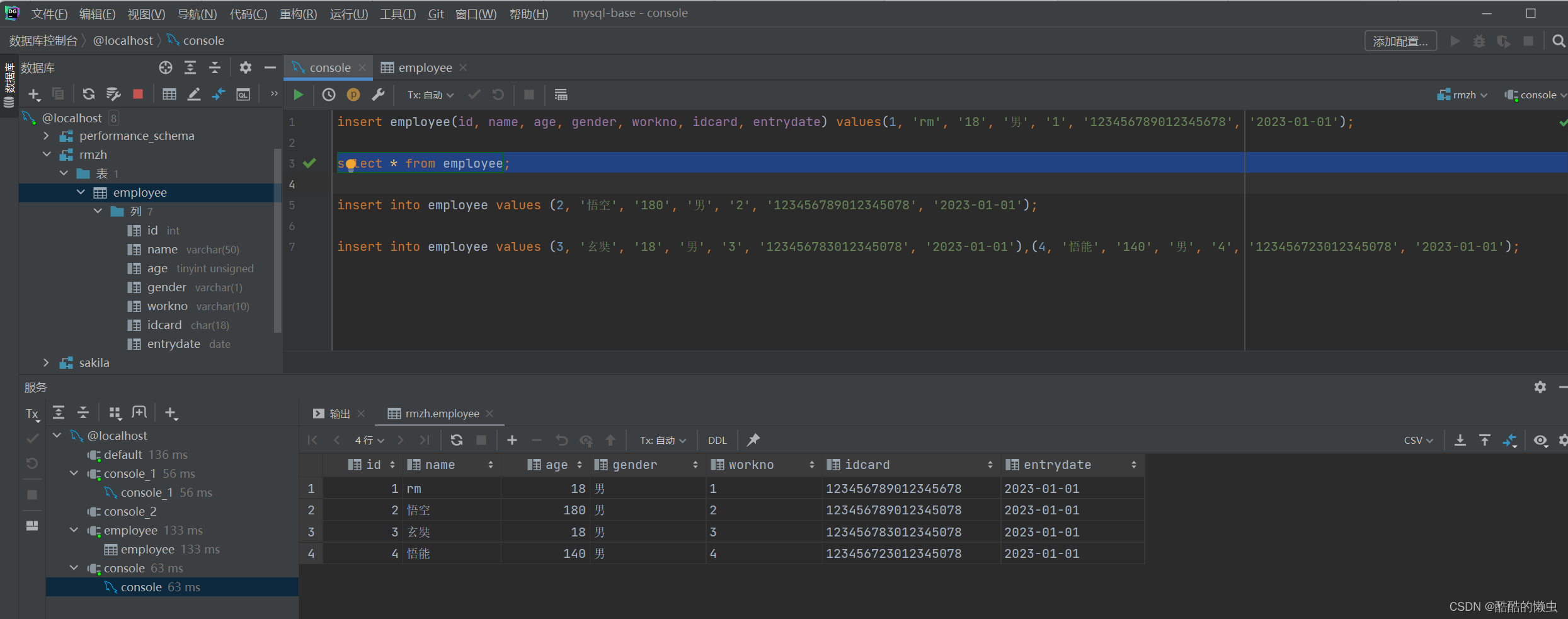Toggle pin tab in the result toolbar

753,440
